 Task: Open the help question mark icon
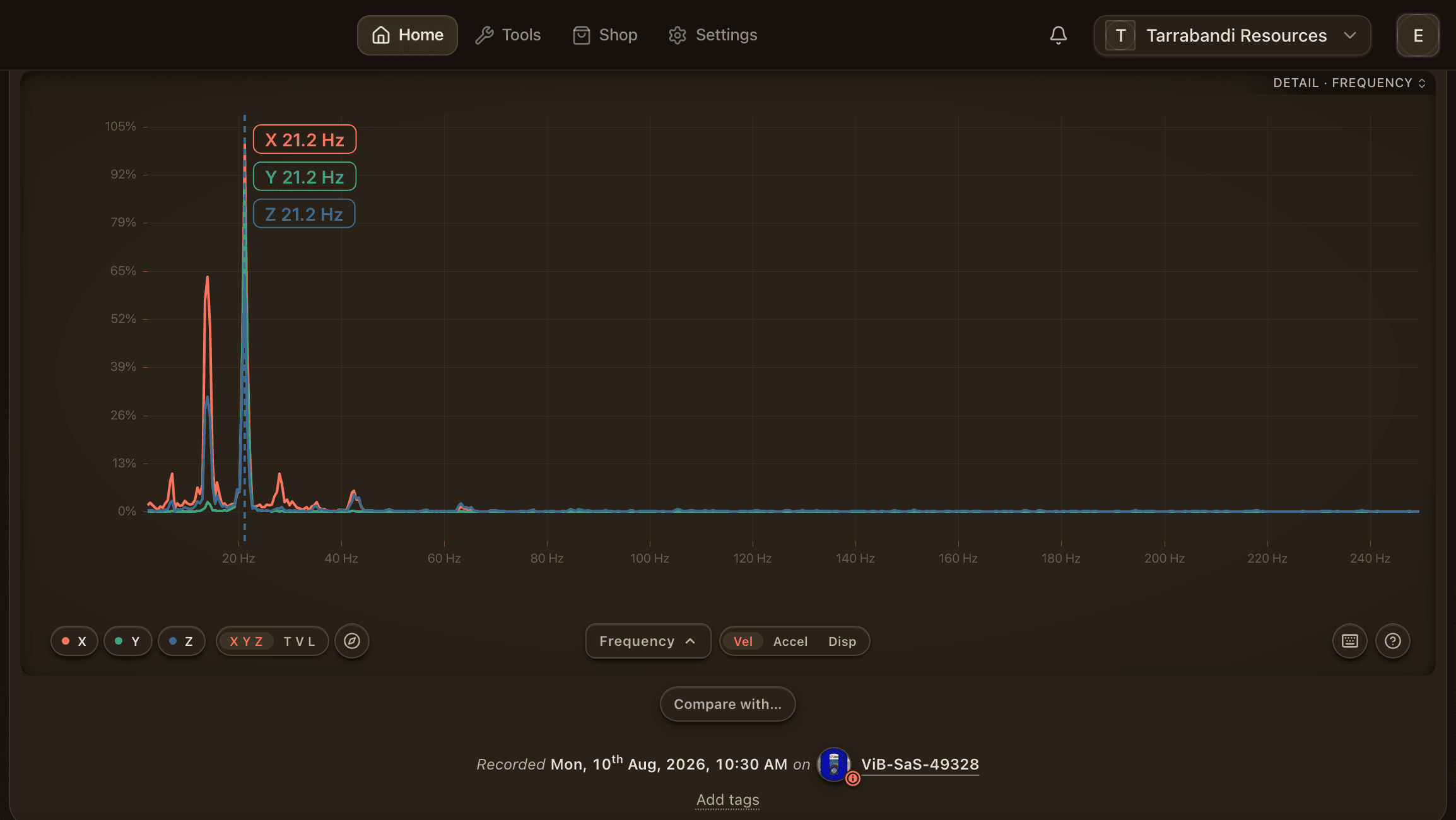[1392, 641]
